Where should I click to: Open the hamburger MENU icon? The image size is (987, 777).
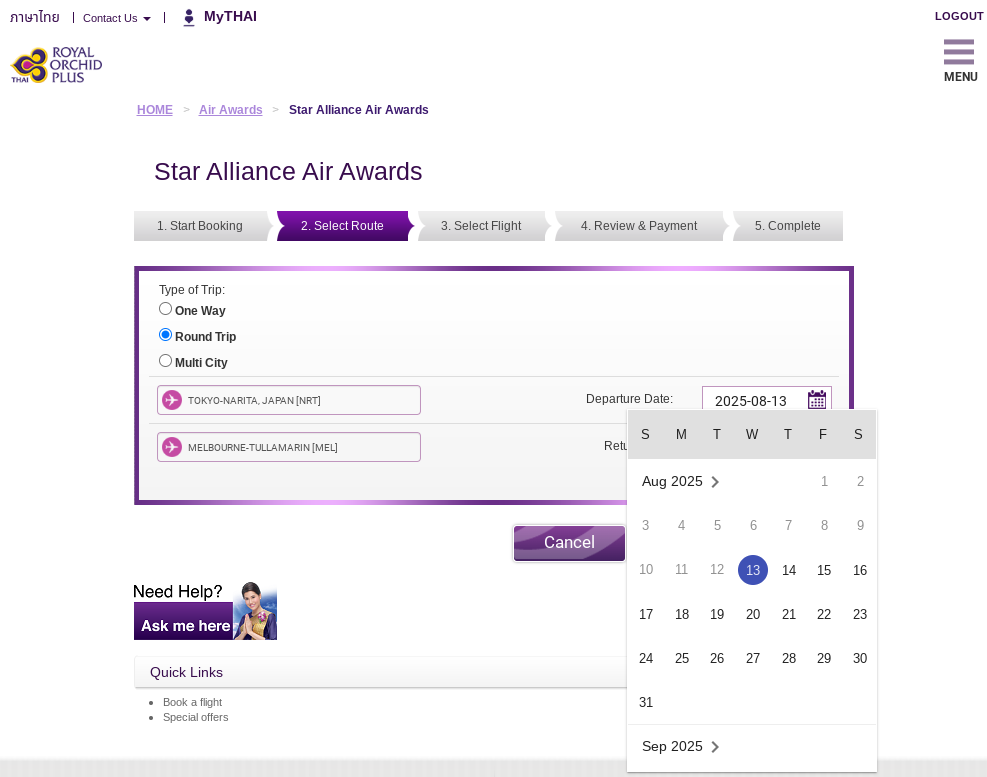[959, 52]
